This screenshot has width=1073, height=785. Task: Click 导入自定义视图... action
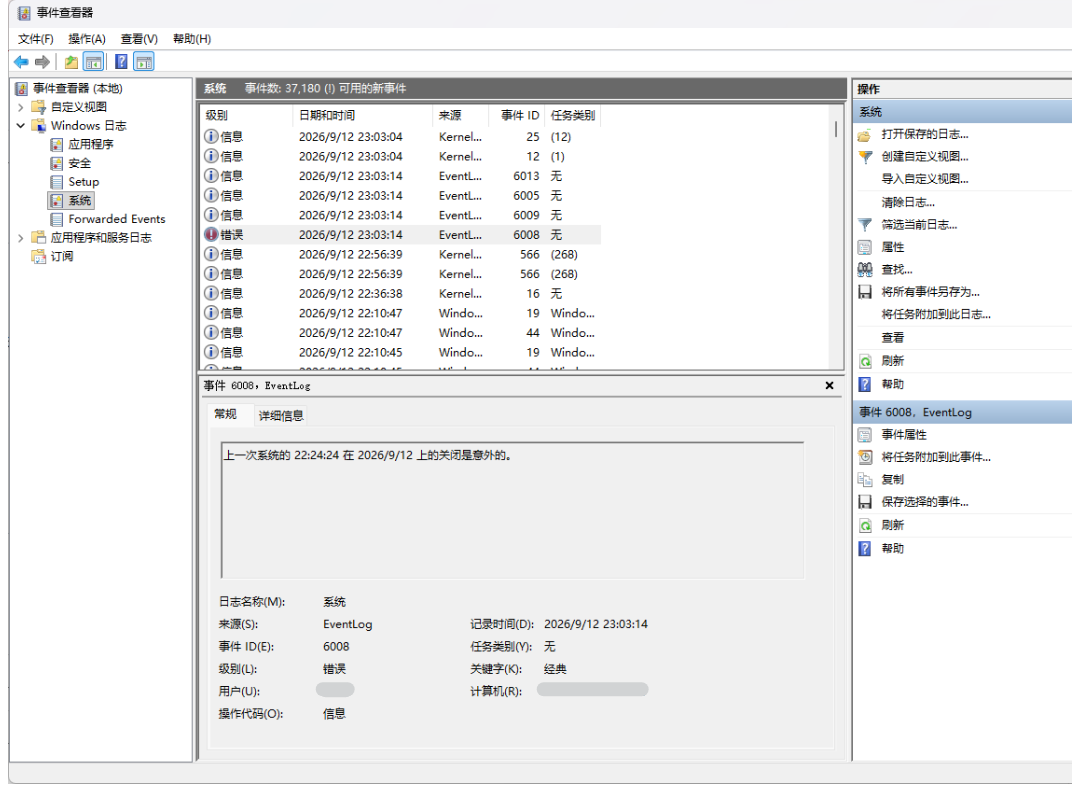[x=925, y=180]
